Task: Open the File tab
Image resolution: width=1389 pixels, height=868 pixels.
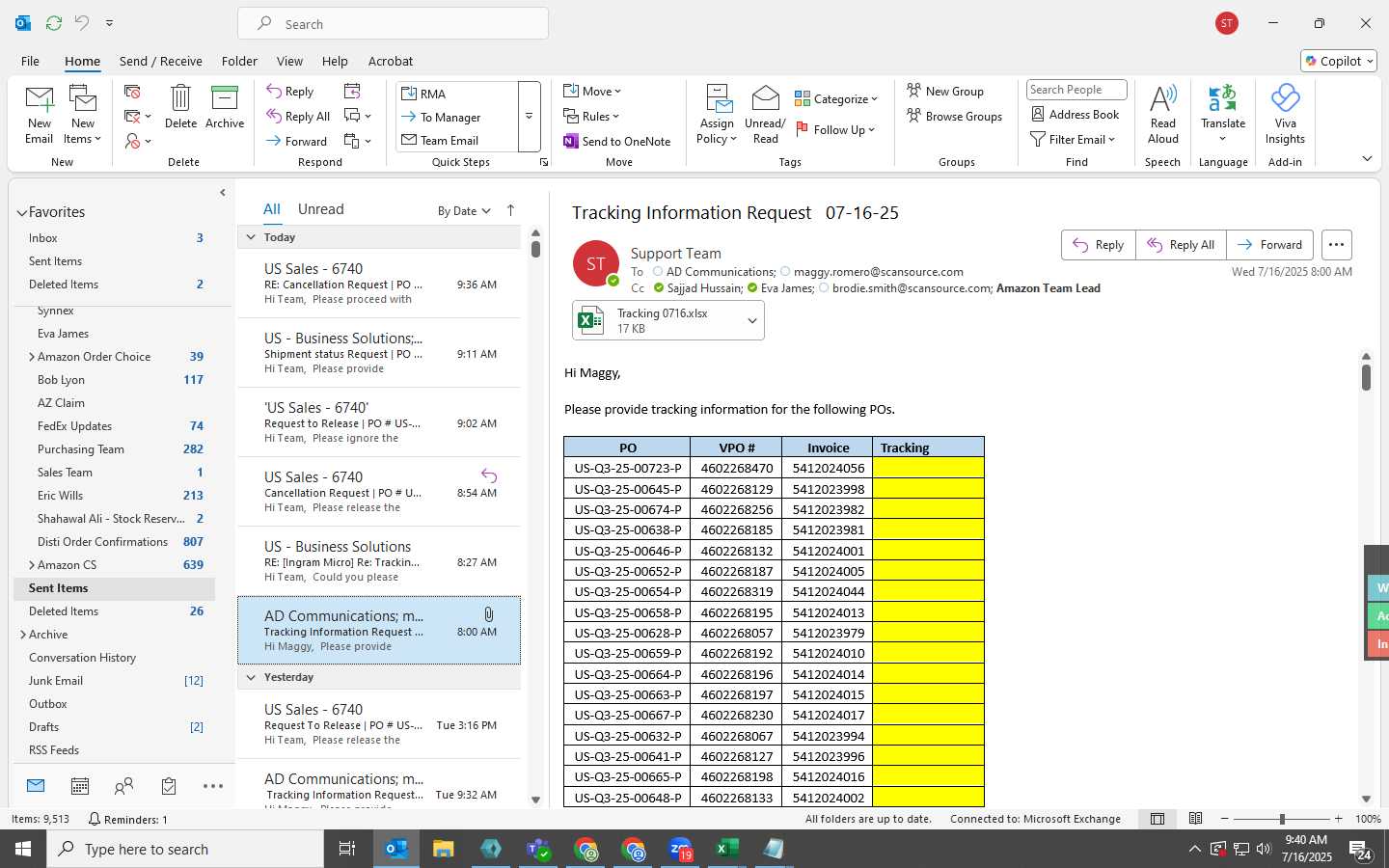Action: (x=30, y=61)
